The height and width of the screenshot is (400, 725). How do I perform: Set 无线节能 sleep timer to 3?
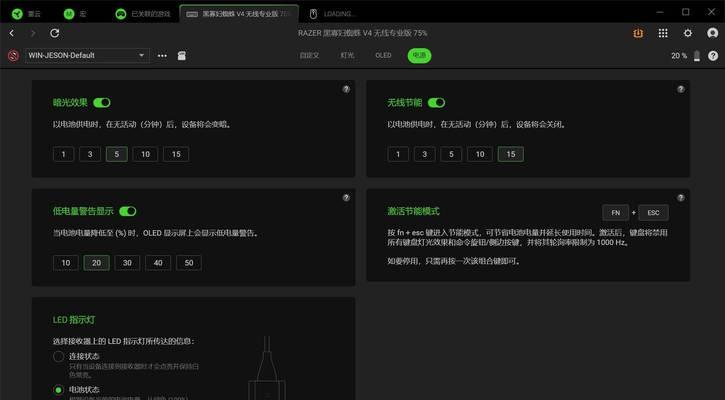(424, 154)
